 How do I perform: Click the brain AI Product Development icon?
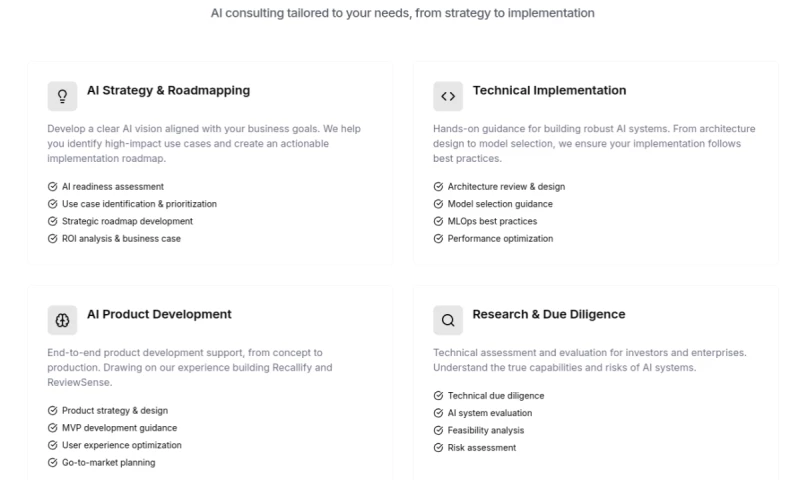62,320
